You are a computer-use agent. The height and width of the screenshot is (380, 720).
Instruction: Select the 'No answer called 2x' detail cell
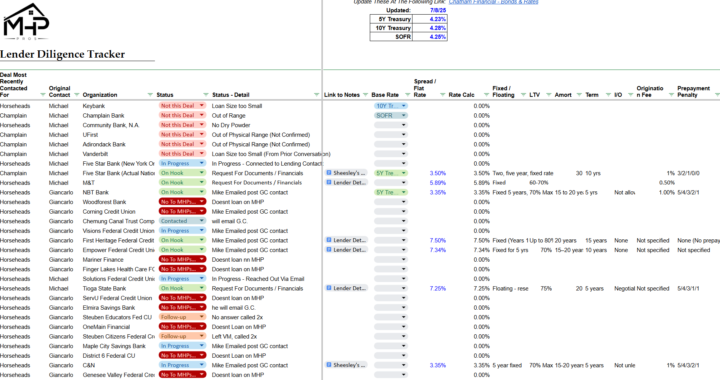tap(237, 317)
